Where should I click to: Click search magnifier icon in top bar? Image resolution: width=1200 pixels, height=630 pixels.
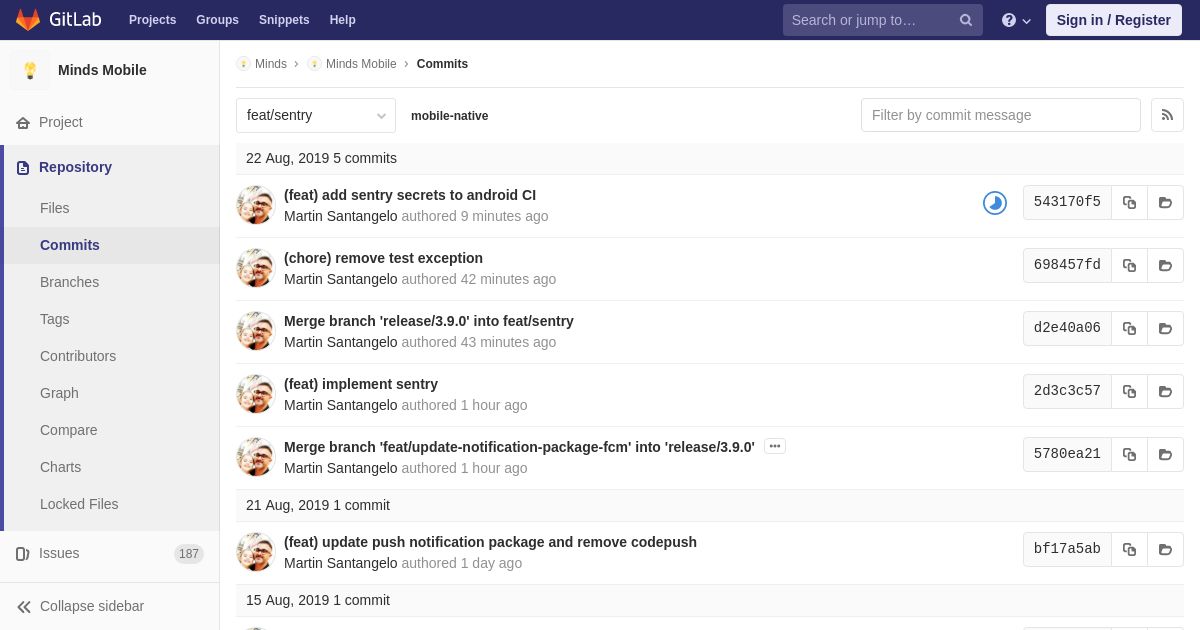point(966,20)
